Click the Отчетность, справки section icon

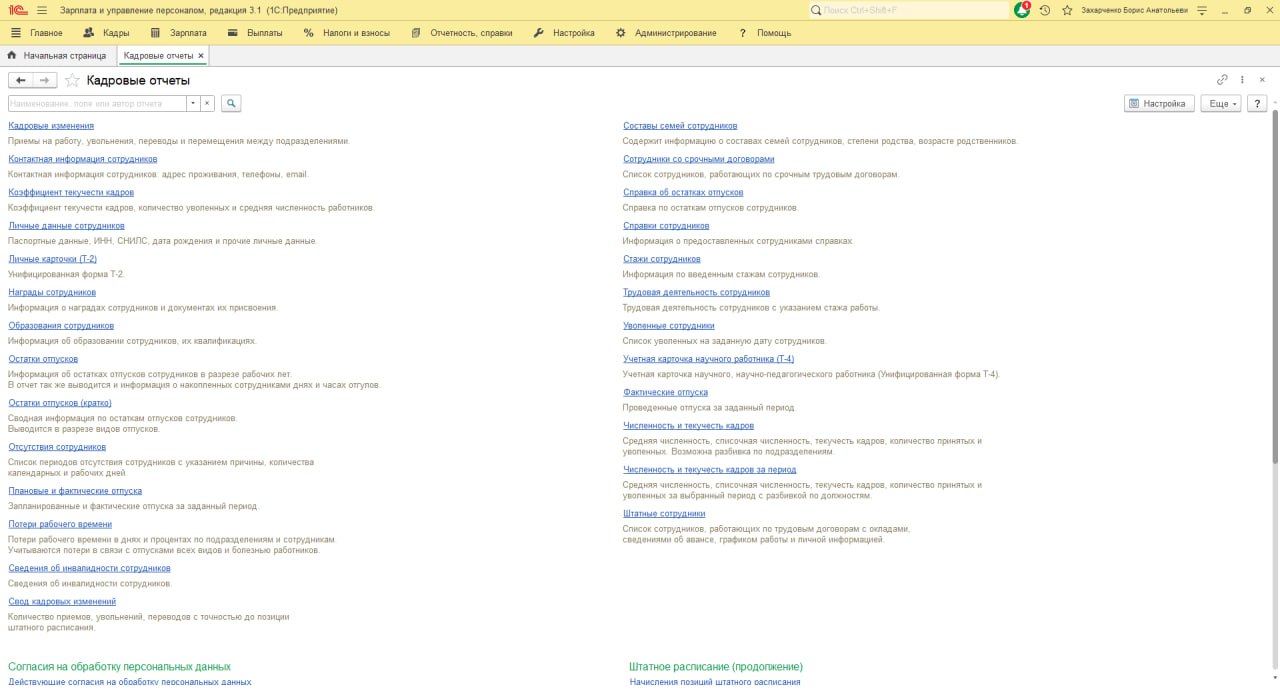point(415,32)
